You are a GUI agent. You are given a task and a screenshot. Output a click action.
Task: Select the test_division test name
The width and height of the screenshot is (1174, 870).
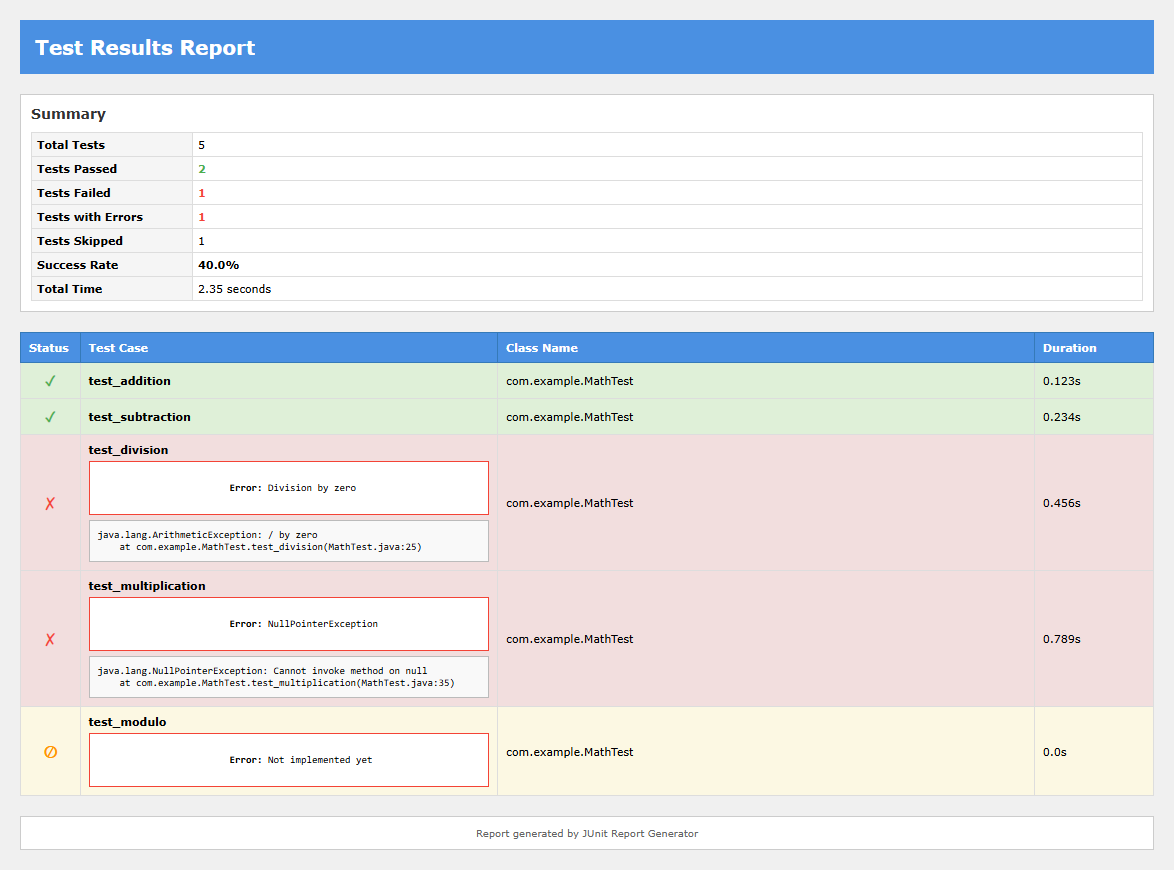128,450
